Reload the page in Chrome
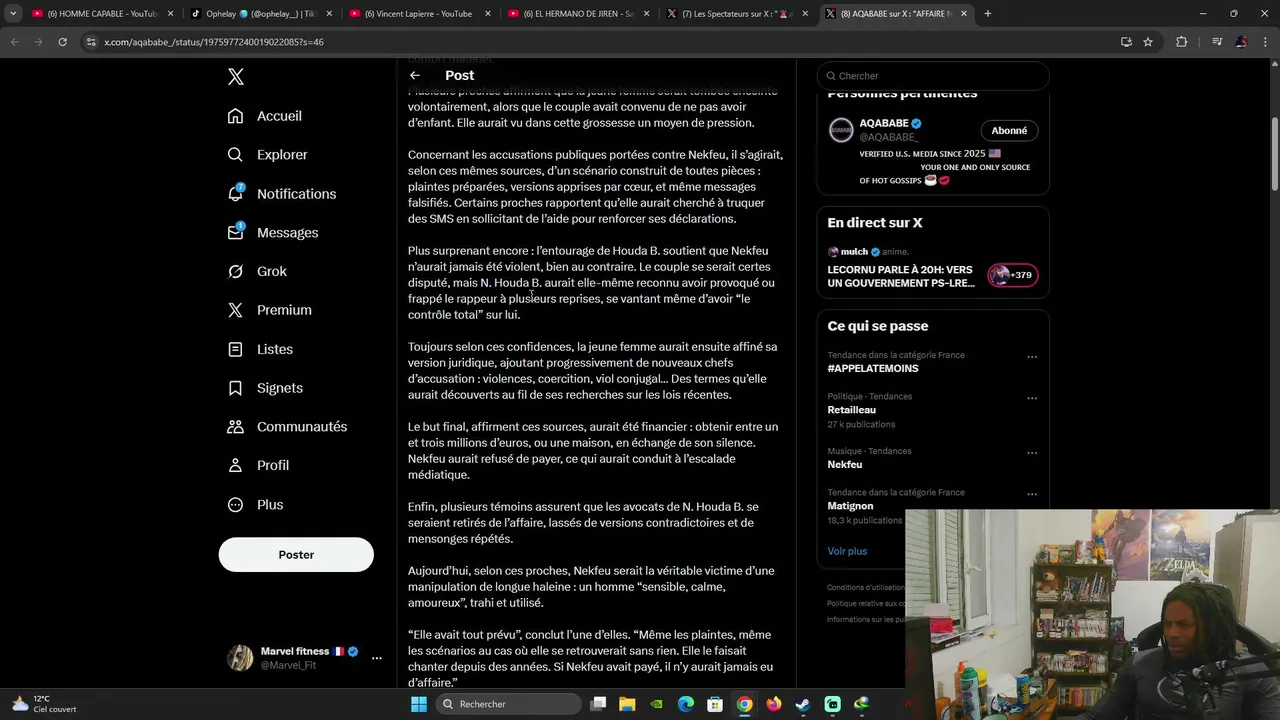The width and height of the screenshot is (1280, 720). tap(62, 42)
